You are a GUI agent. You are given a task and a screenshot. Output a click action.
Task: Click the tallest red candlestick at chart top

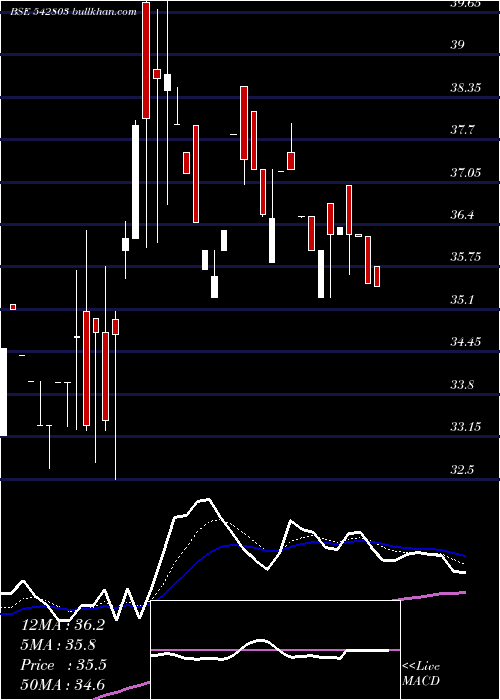click(x=146, y=60)
